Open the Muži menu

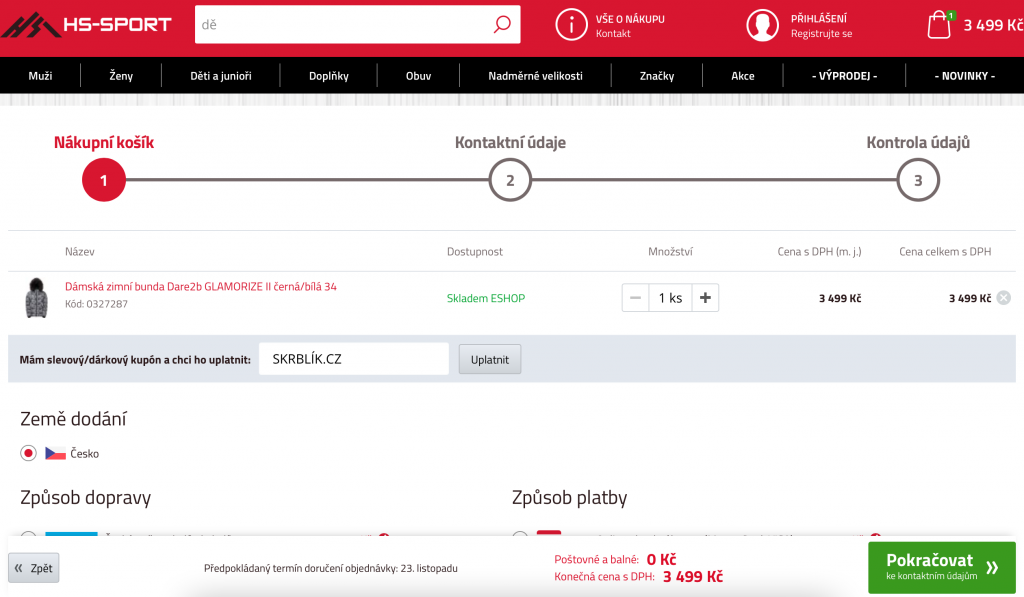coord(40,76)
